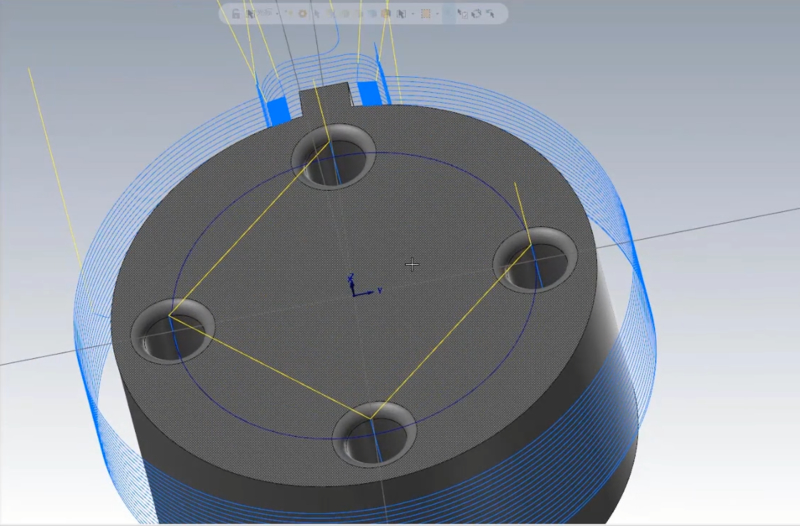Pick the bottommost countersunk hole on the part
800x526 pixels.
(x=372, y=433)
